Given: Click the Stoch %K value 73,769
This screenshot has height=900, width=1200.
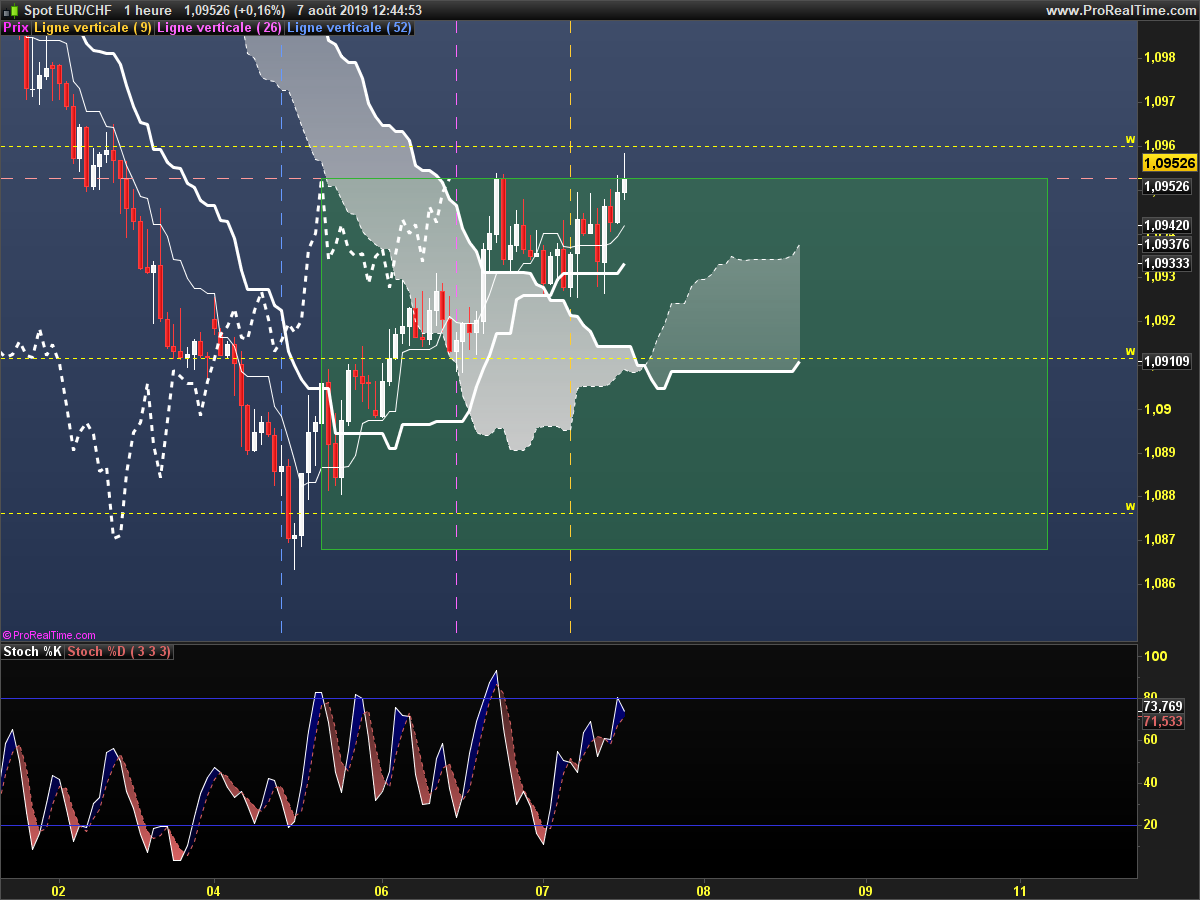Looking at the screenshot, I should click(1164, 706).
